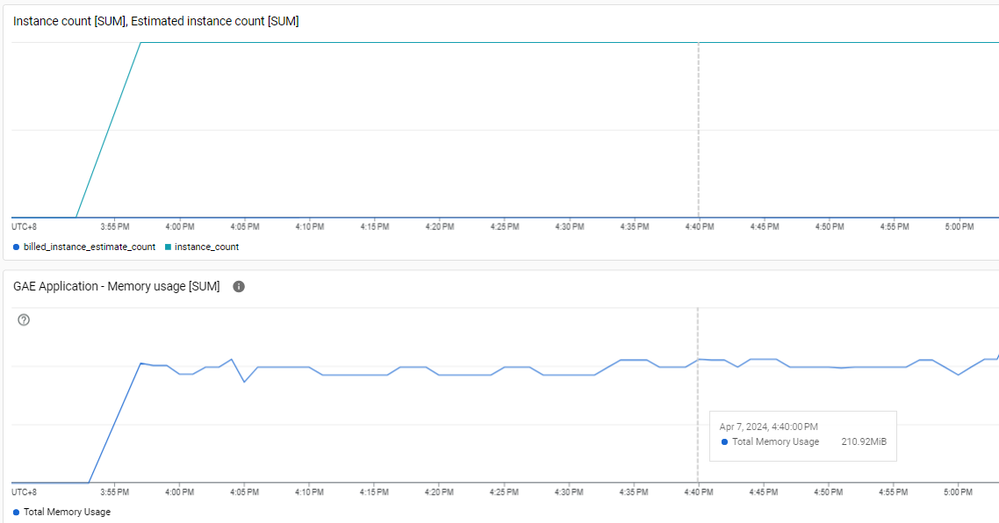Click the 4:10 PM tick on the memory usage axis
The image size is (999, 523).
coord(309,492)
